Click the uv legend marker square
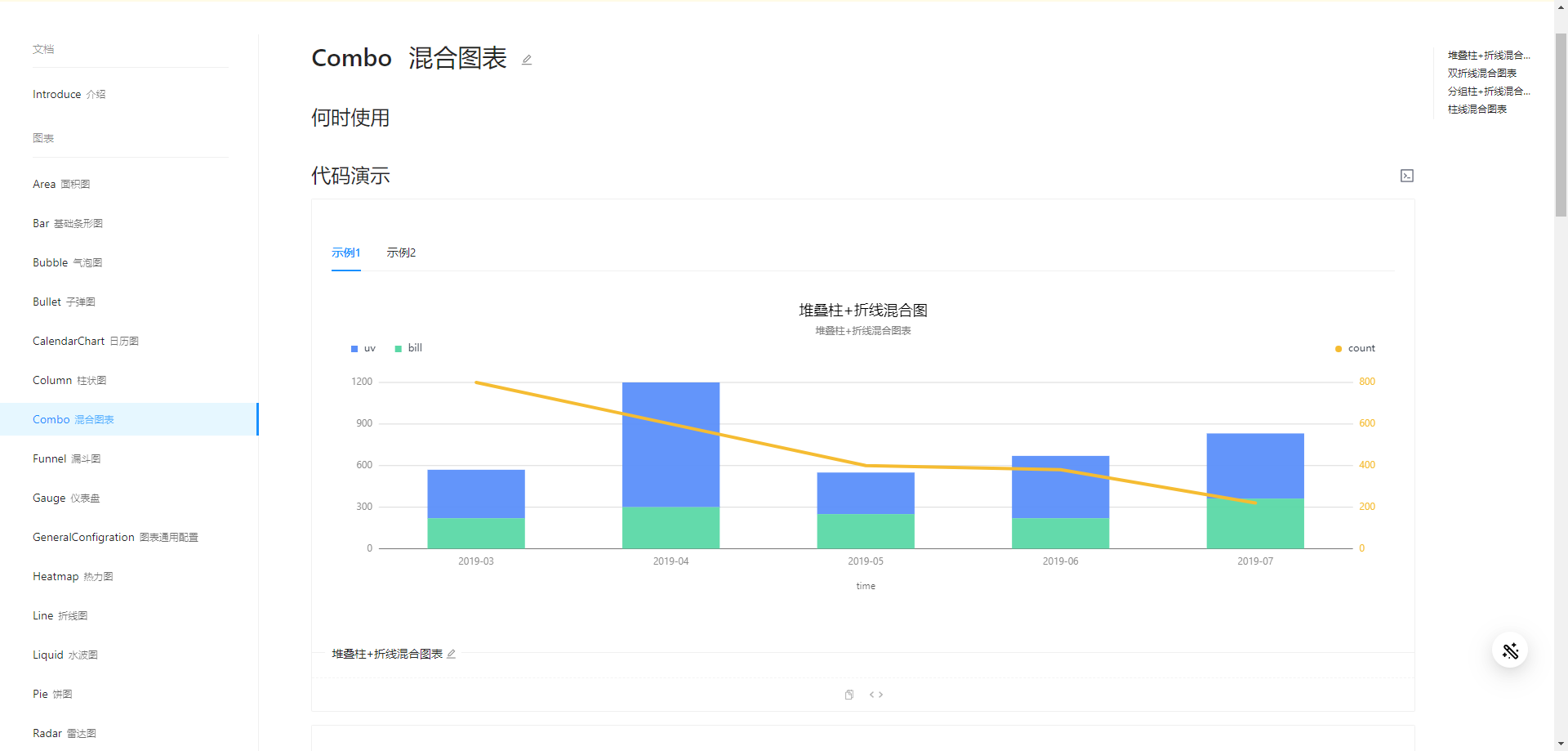 click(354, 348)
